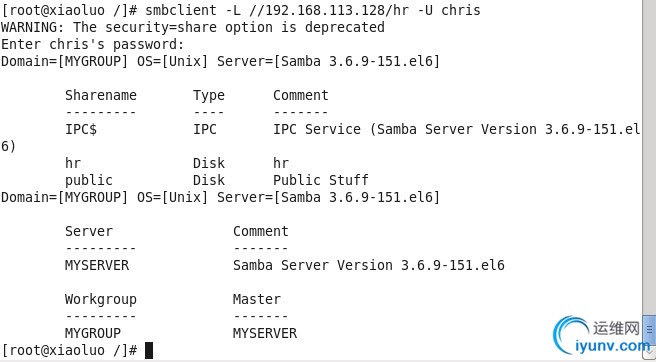Click the Server column header
656x362 pixels.
(89, 231)
